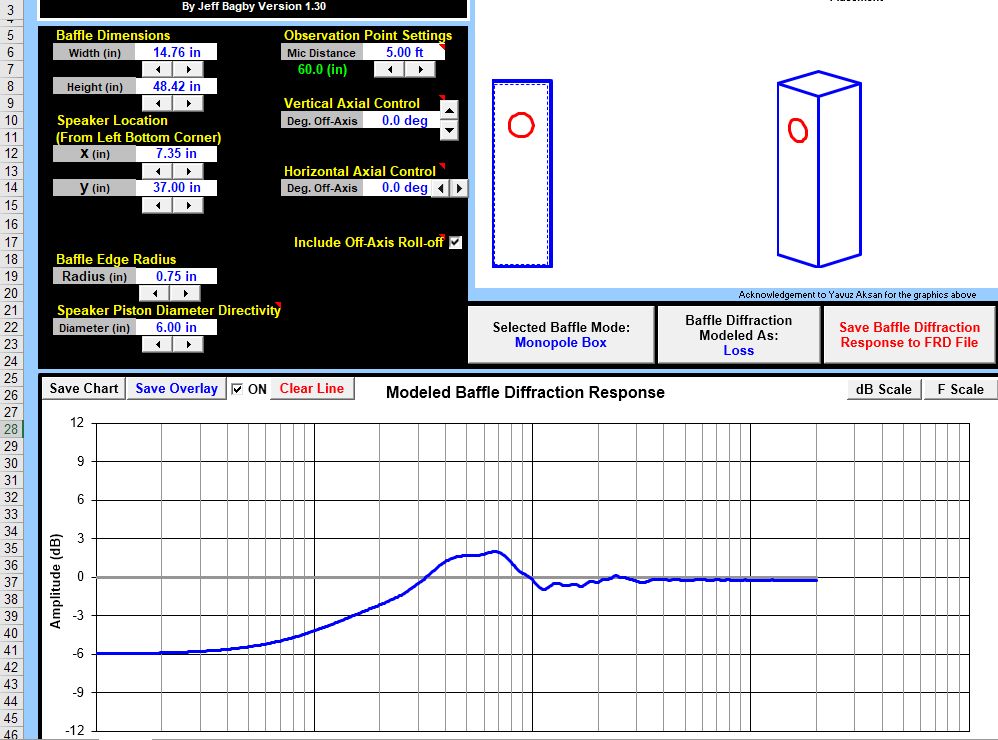Select row header 12

pos(11,153)
